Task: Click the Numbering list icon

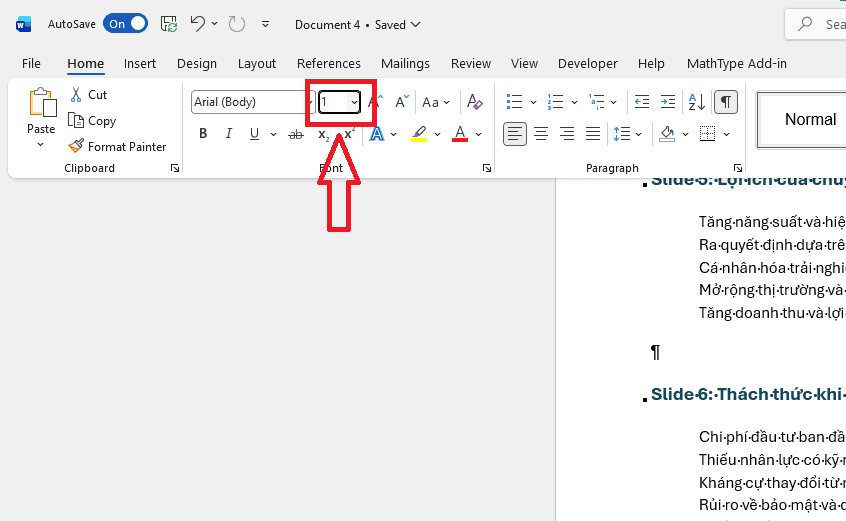Action: click(x=555, y=102)
